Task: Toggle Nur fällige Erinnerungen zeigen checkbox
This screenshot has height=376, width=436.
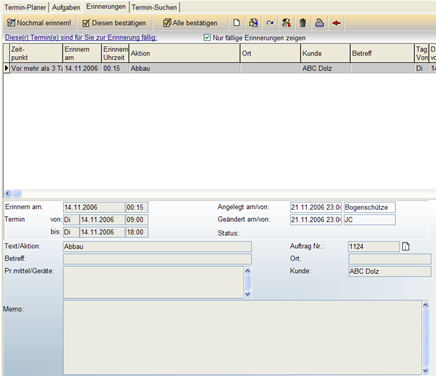Action: click(207, 38)
